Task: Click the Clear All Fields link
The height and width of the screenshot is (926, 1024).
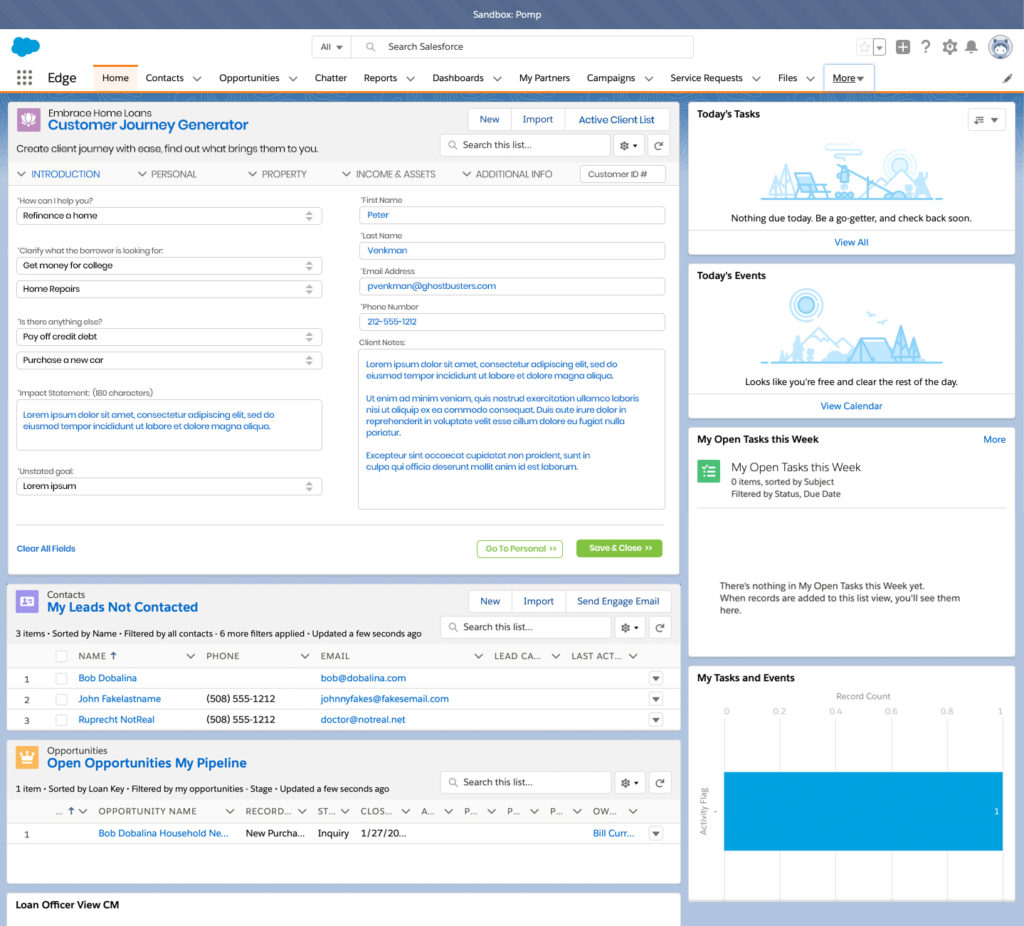Action: point(46,549)
